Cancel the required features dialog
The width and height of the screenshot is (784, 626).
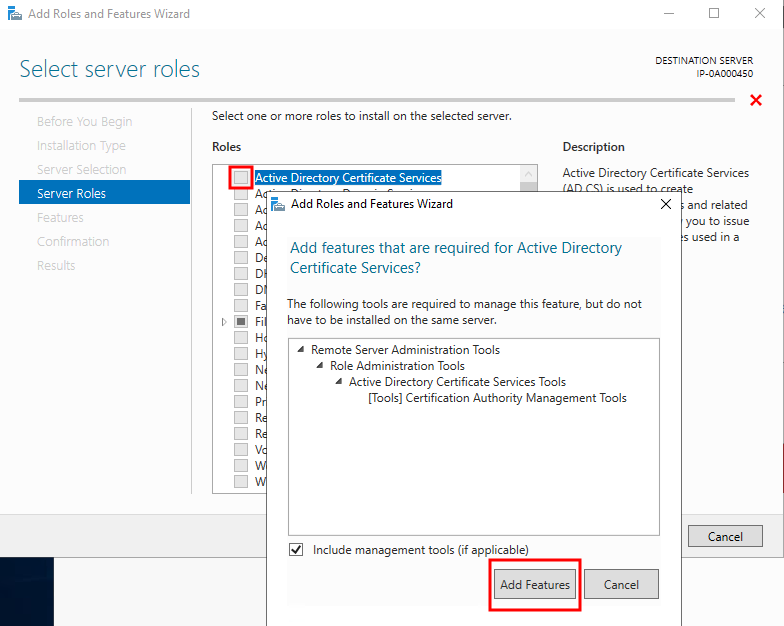[621, 584]
